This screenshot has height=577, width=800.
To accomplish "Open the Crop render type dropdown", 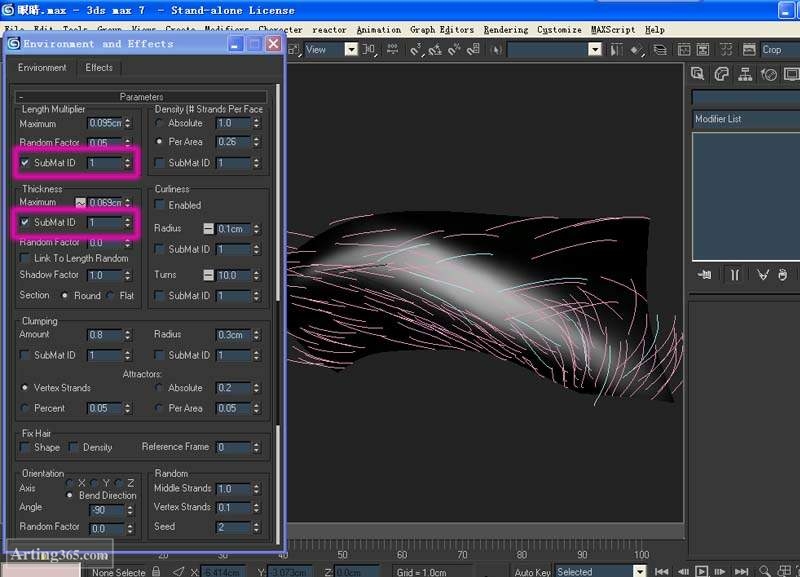I will [x=780, y=49].
